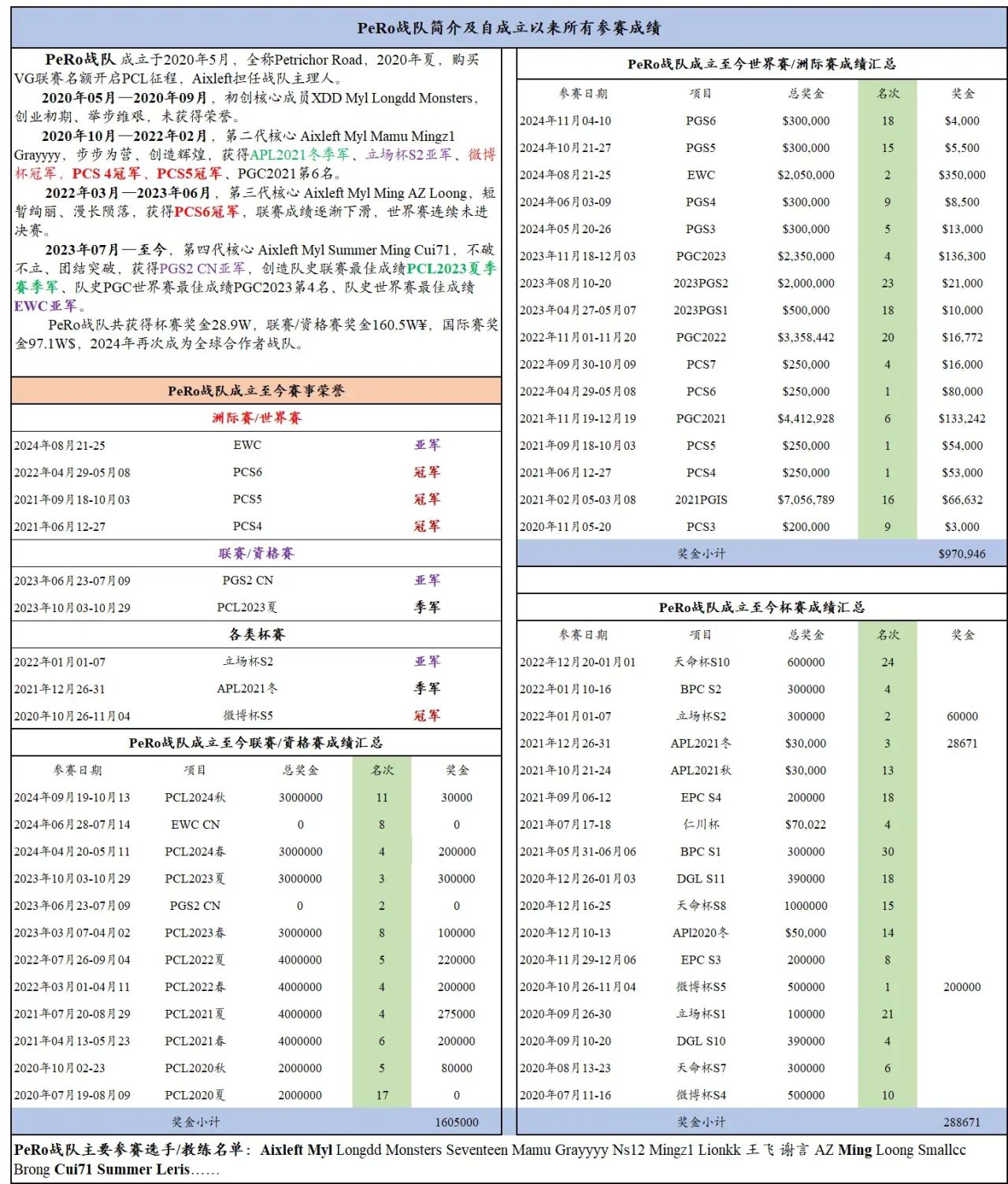
Task: Click the PGS6 row in world events table
Action: [762, 121]
